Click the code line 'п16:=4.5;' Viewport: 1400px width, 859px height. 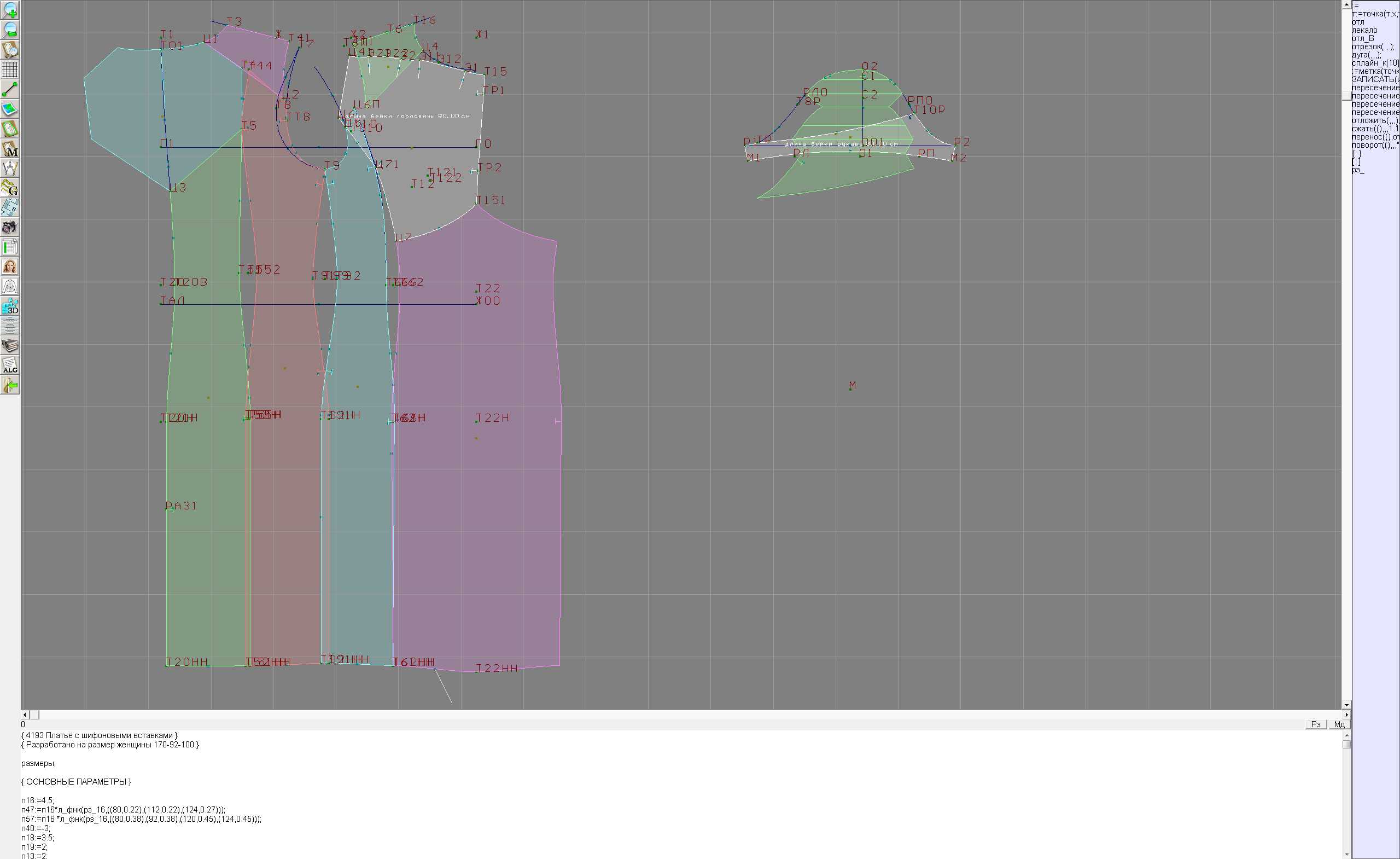[x=38, y=800]
